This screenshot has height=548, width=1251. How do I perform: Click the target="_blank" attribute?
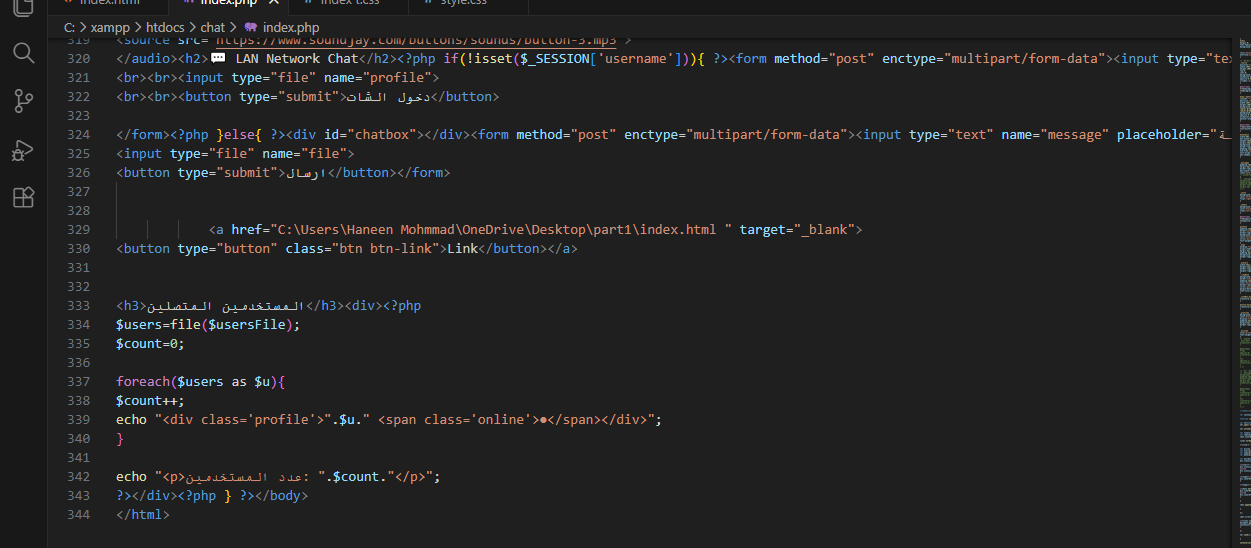[797, 230]
